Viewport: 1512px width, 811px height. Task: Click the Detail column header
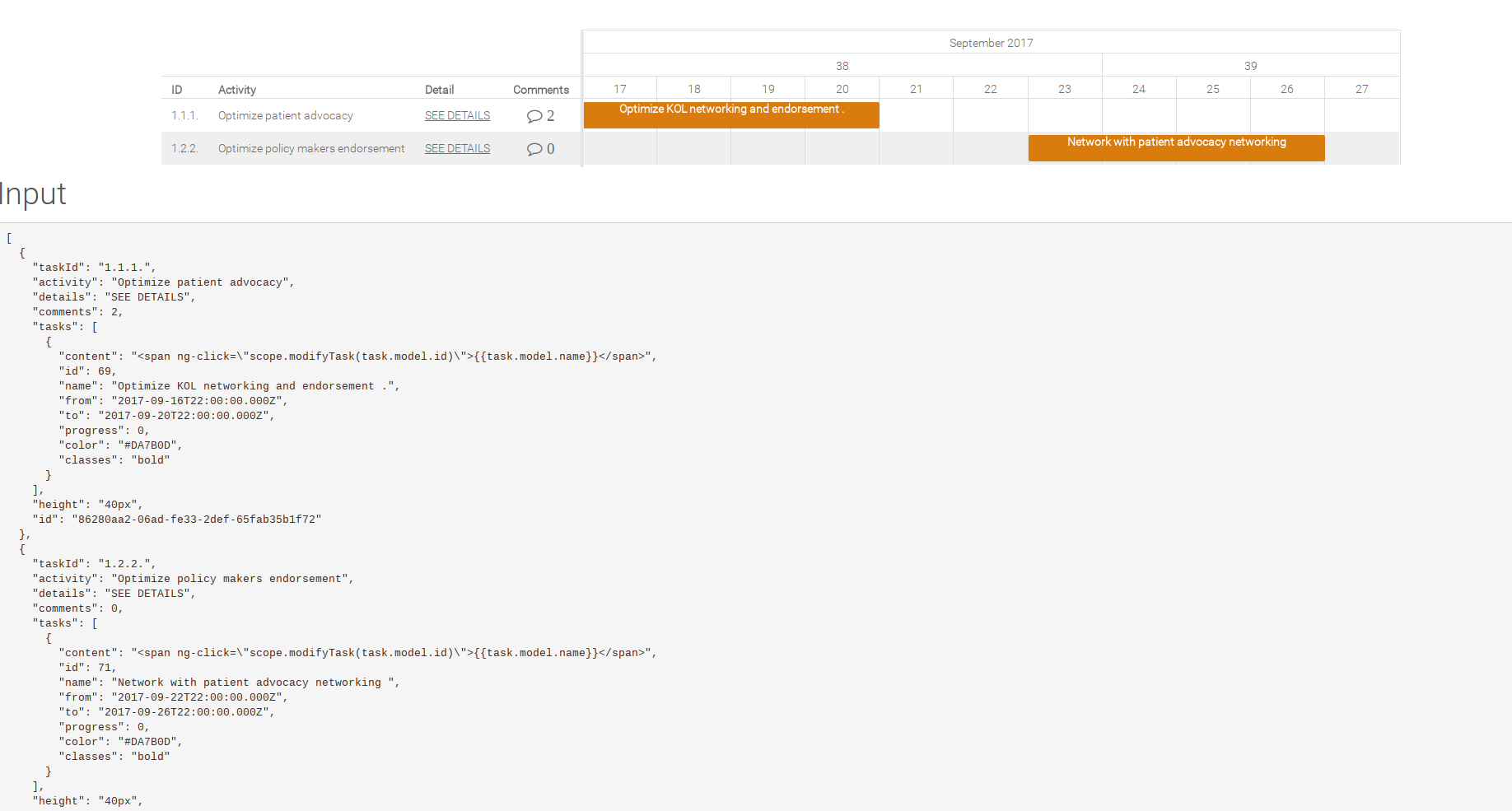[440, 89]
